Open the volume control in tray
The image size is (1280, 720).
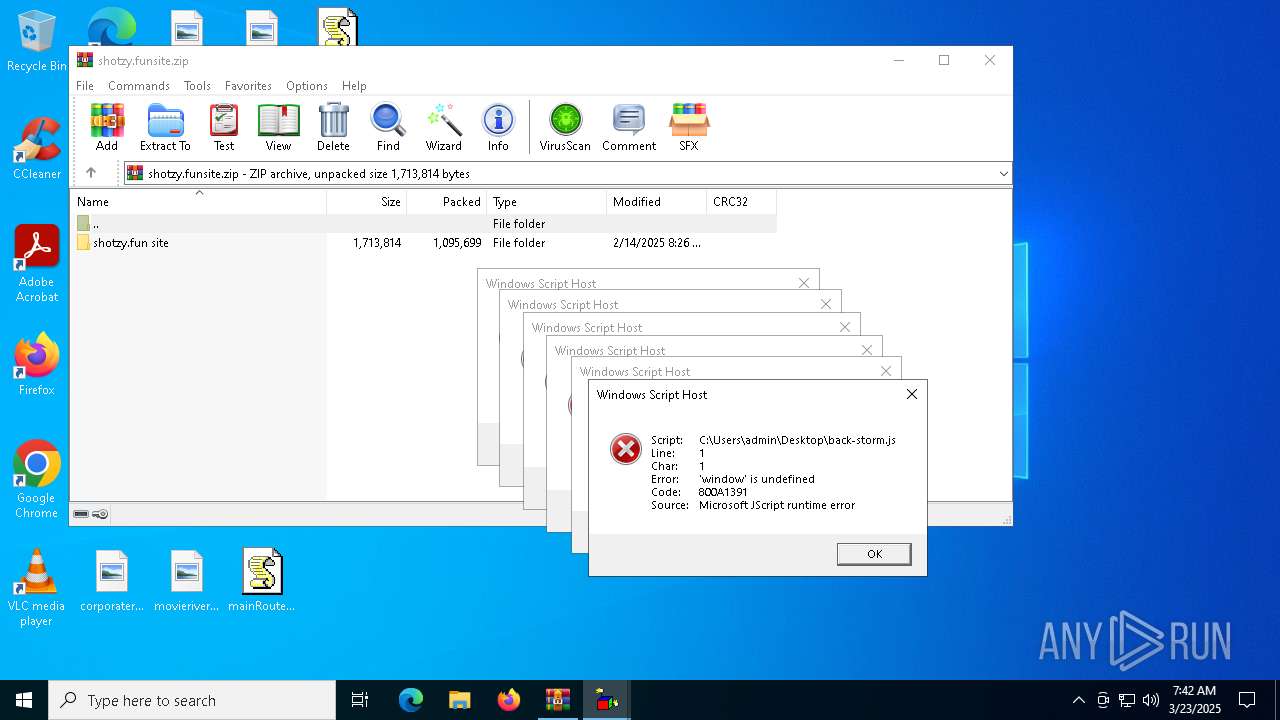(1150, 700)
